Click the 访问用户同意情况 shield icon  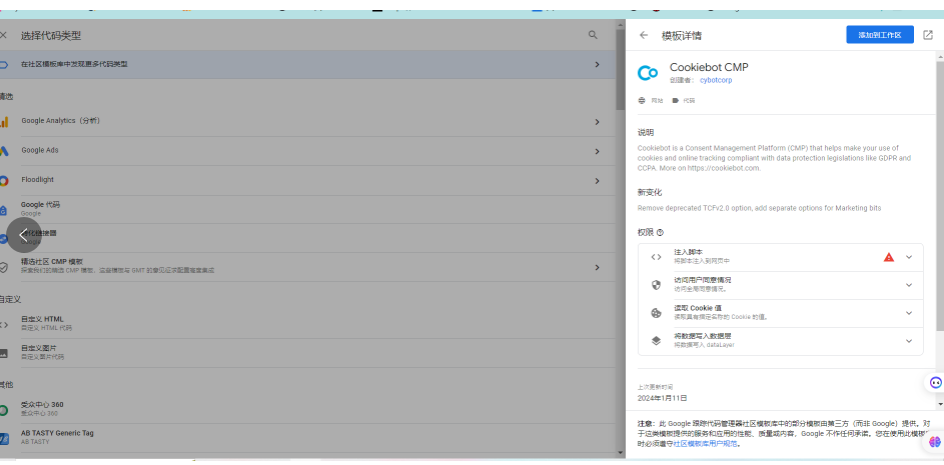click(x=656, y=285)
